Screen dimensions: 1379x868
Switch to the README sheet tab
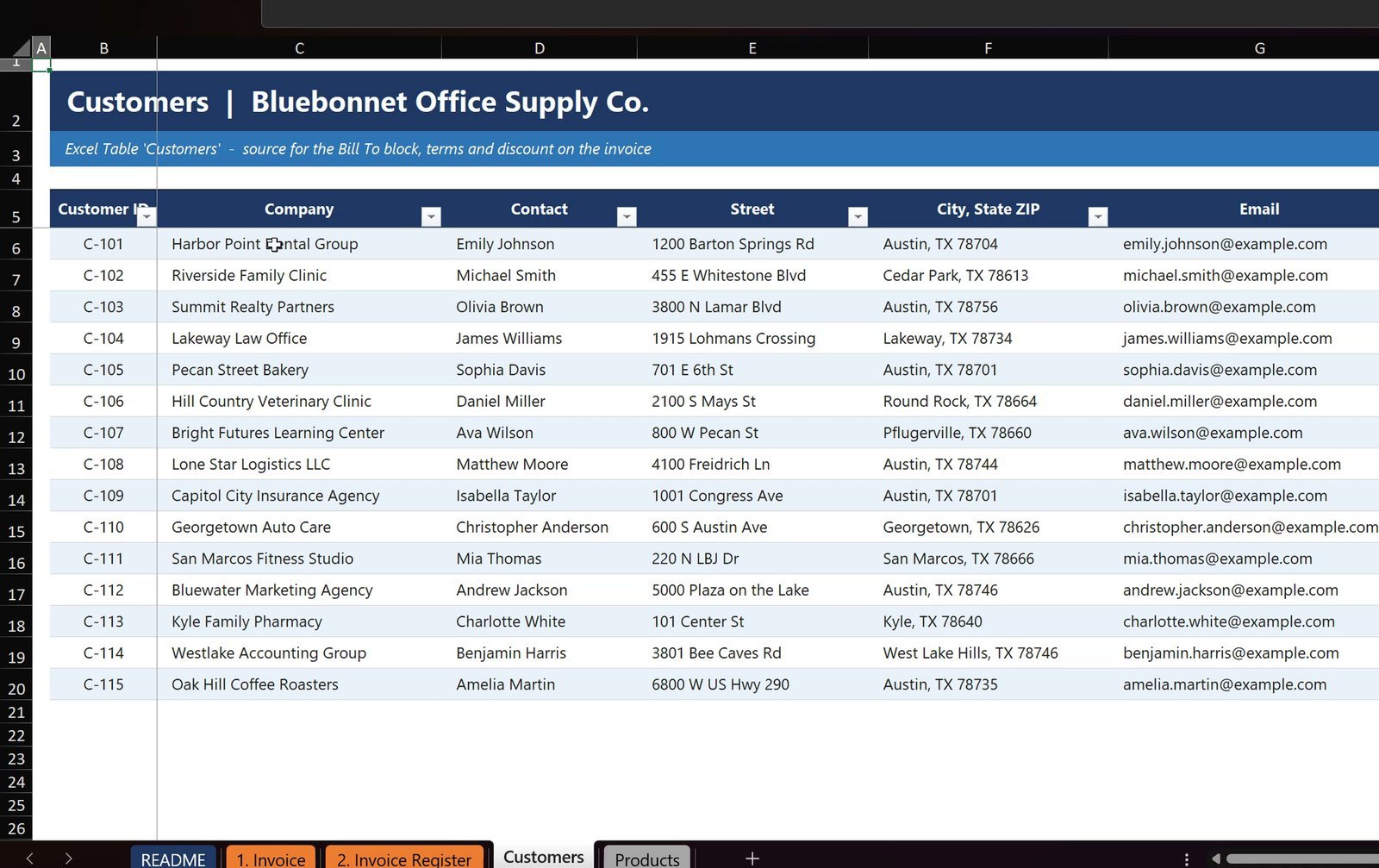(173, 859)
